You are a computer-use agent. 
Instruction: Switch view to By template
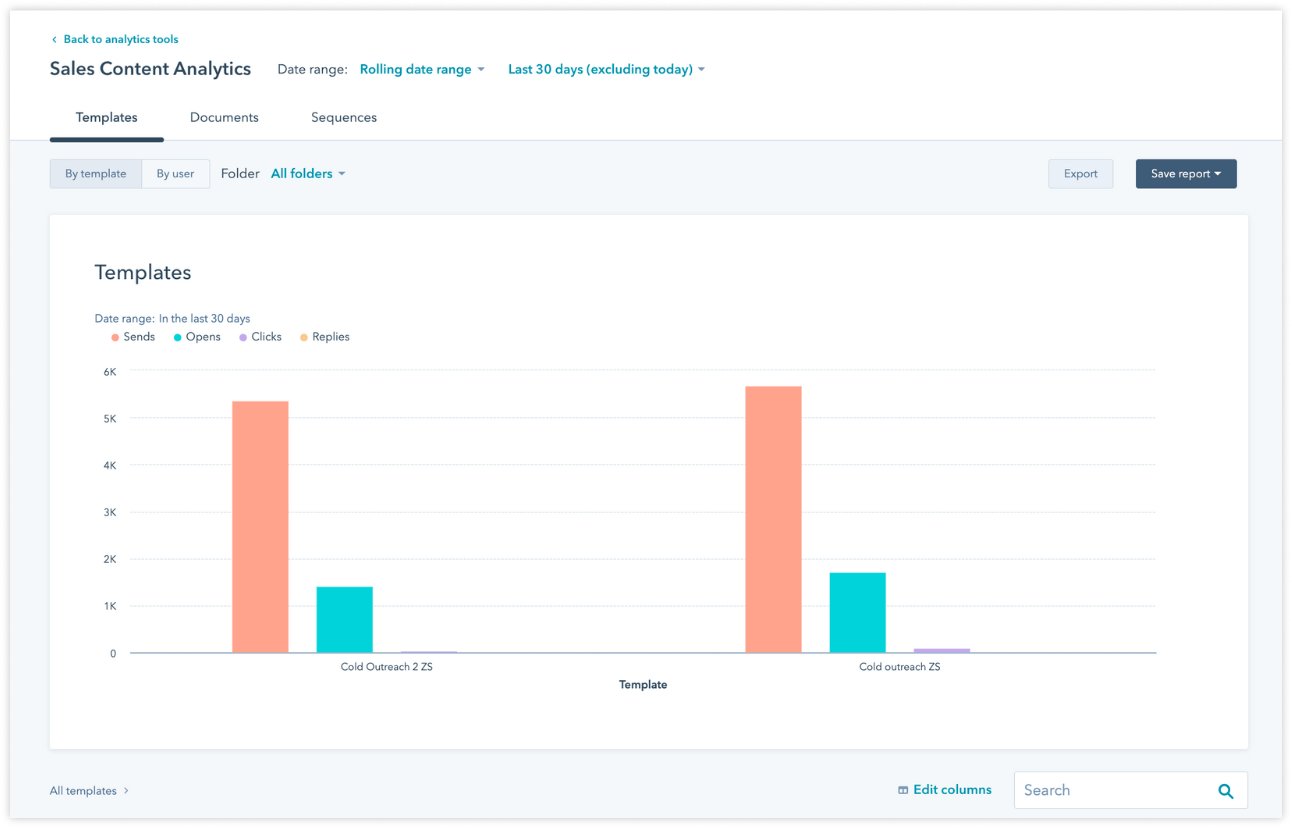pyautogui.click(x=94, y=173)
